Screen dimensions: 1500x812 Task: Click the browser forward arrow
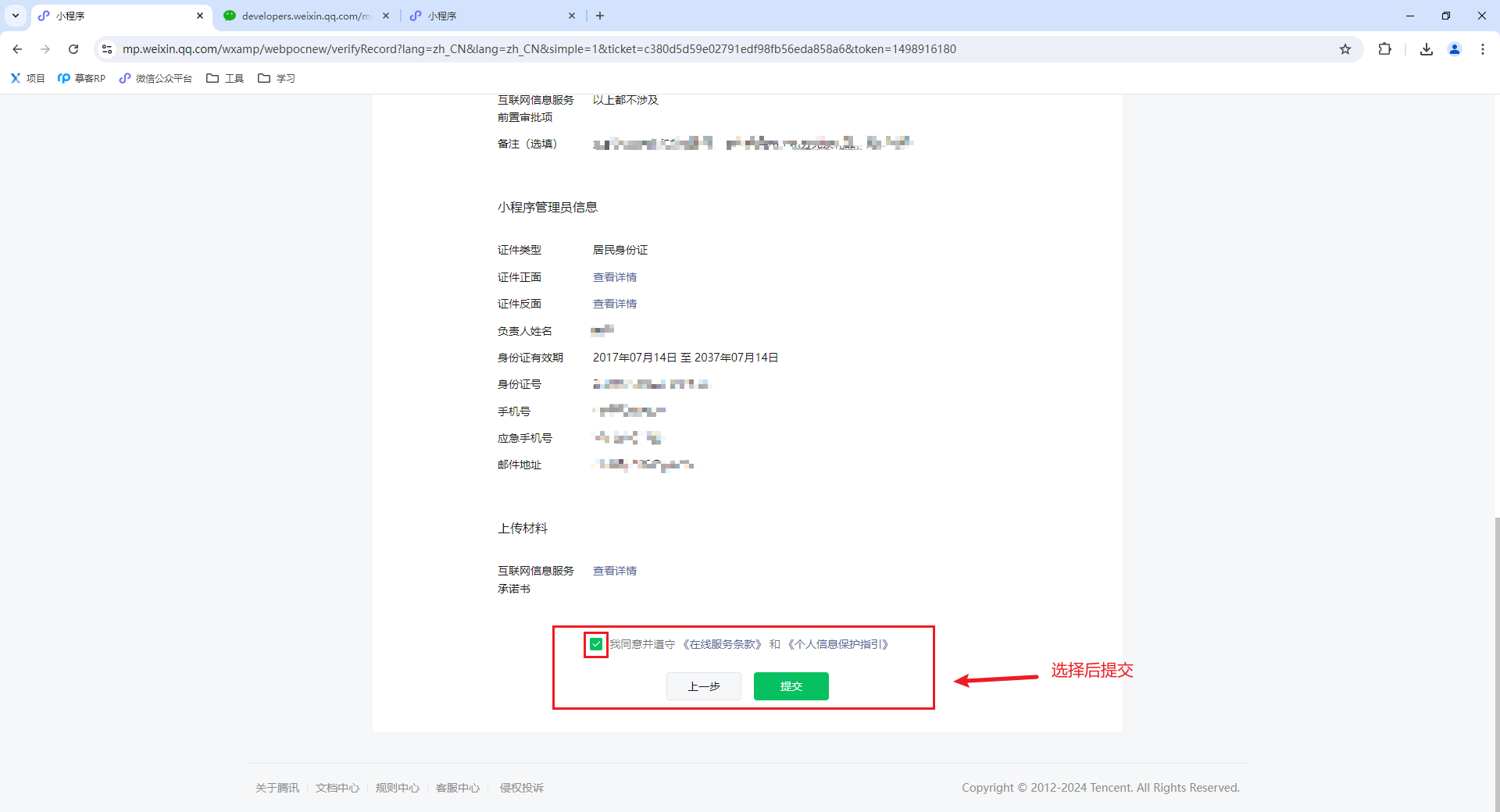coord(45,49)
